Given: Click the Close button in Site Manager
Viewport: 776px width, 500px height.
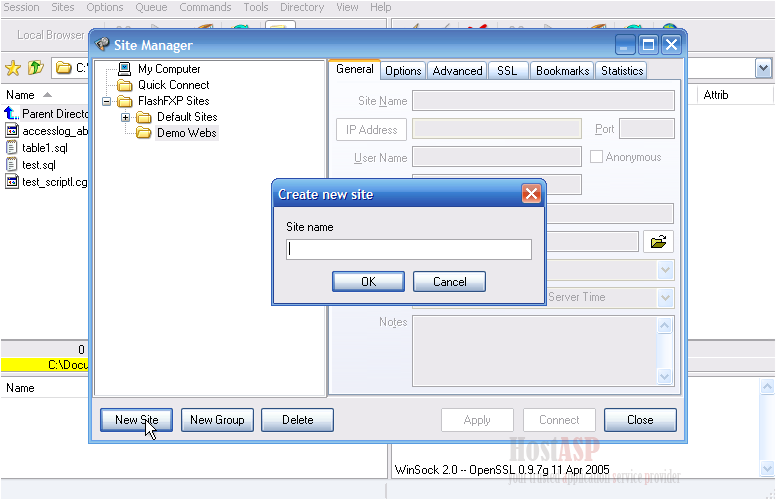Looking at the screenshot, I should 640,420.
